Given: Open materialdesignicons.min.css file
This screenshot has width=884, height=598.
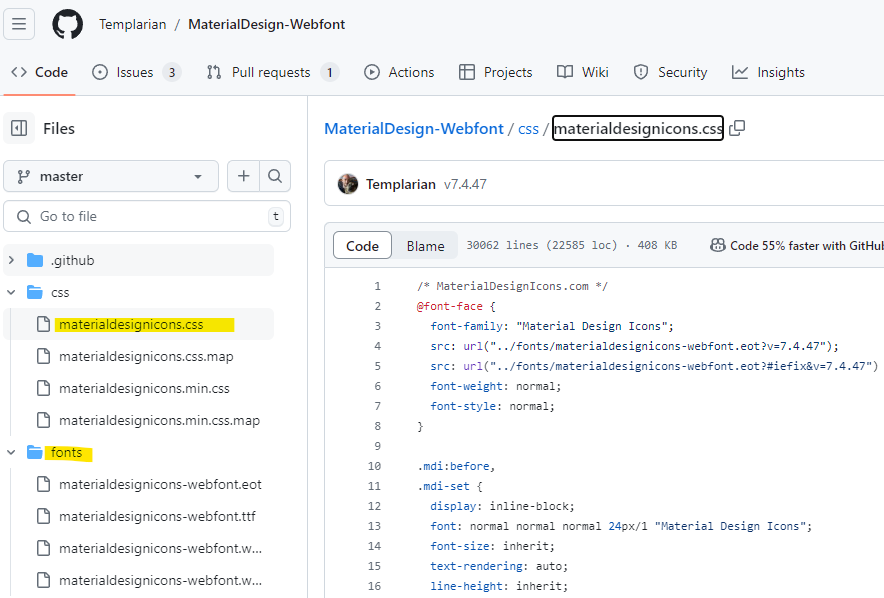Looking at the screenshot, I should coord(144,389).
